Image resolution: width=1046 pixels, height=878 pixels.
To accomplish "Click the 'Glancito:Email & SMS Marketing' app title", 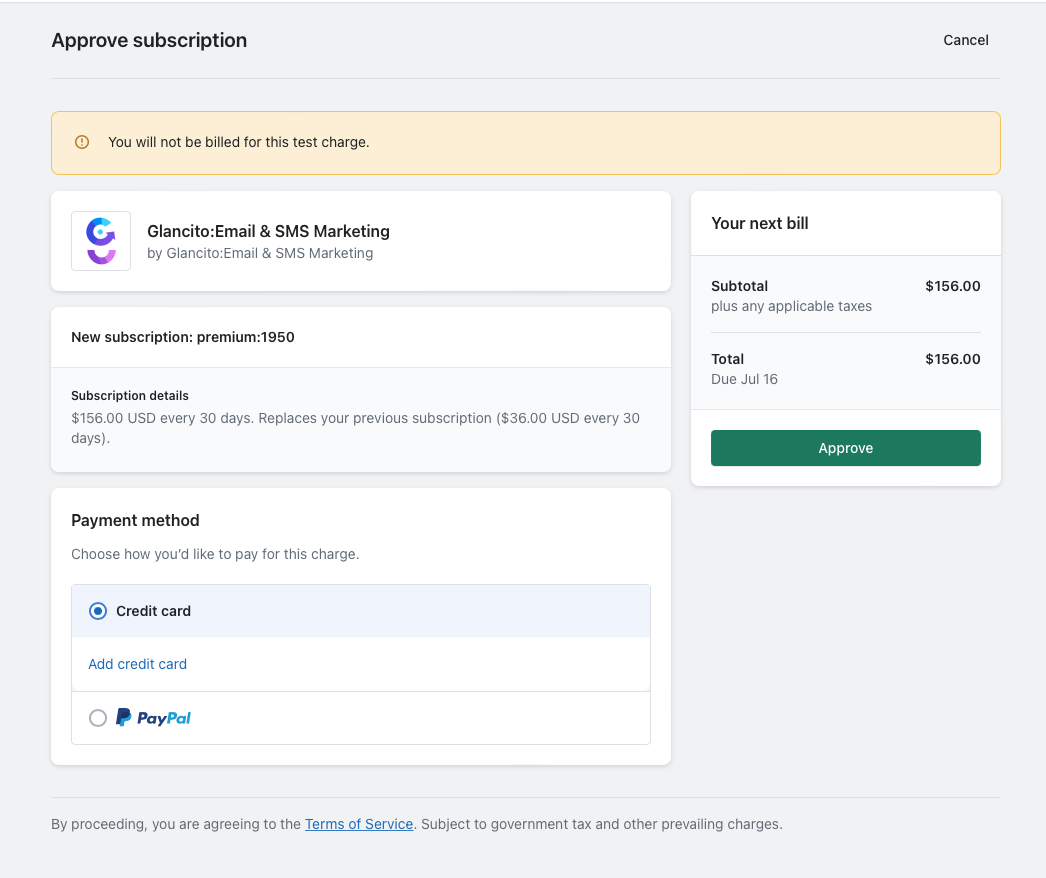I will [268, 231].
